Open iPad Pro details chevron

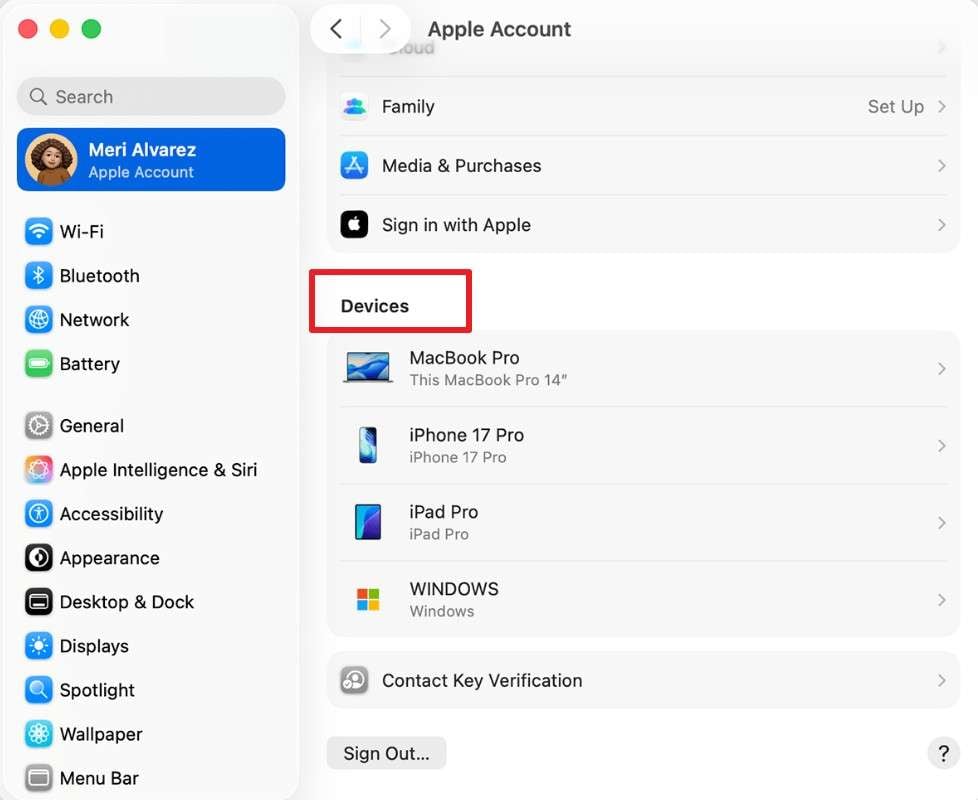coord(942,523)
